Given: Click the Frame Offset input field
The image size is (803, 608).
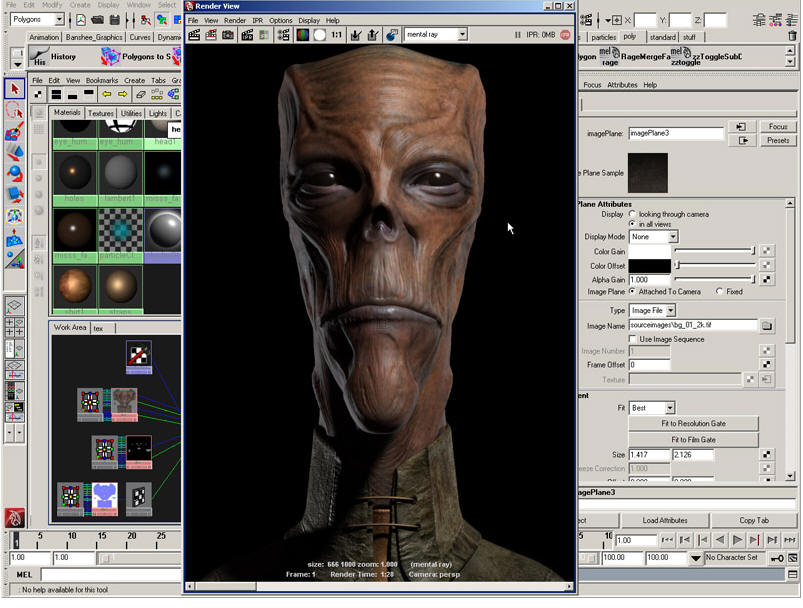Looking at the screenshot, I should pyautogui.click(x=649, y=365).
